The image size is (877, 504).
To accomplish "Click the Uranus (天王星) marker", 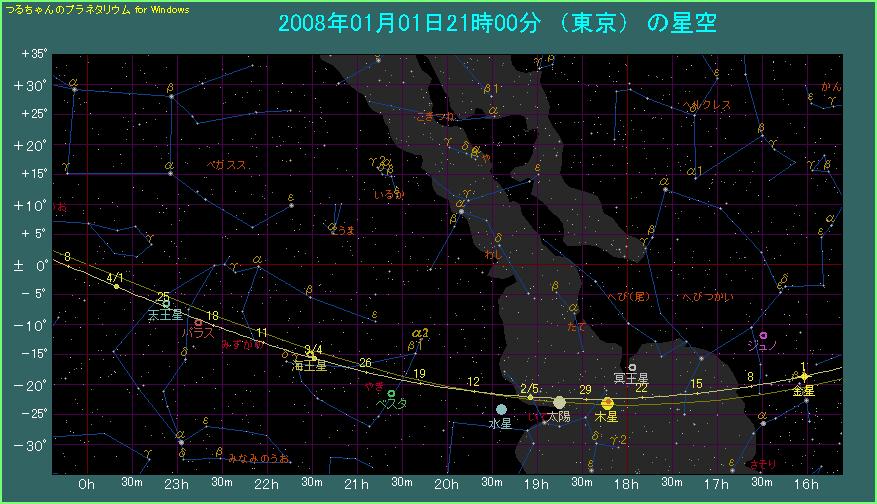I will 166,303.
